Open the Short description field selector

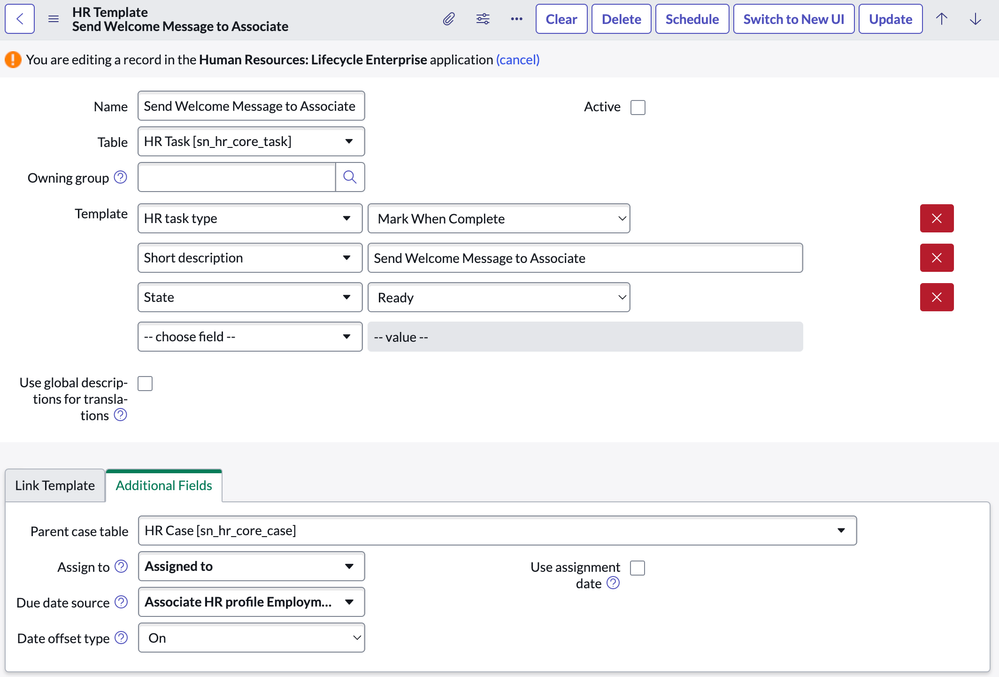[x=250, y=258]
